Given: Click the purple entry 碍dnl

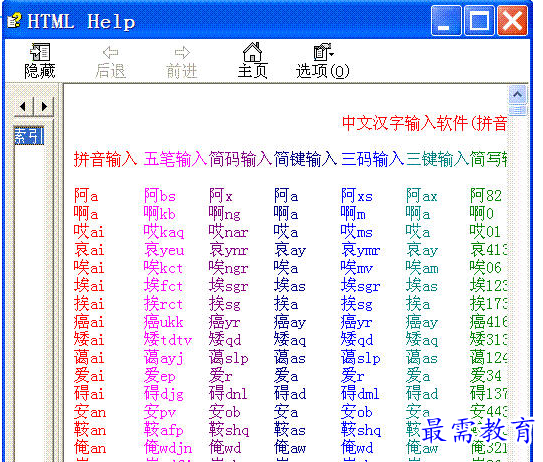Looking at the screenshot, I should [x=228, y=393].
